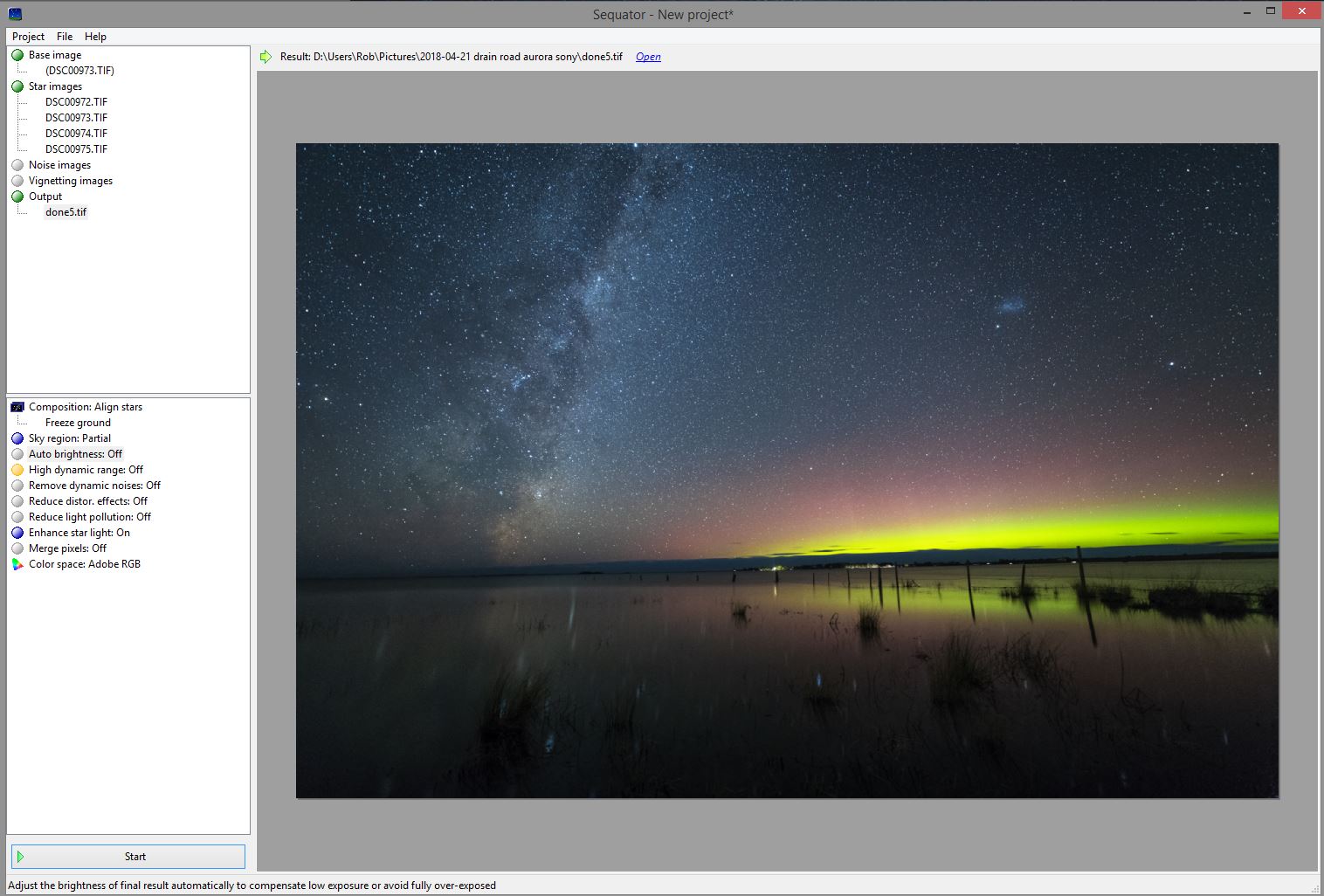Select the (DSC00973.TIF) base image entry
The width and height of the screenshot is (1324, 896).
[79, 71]
